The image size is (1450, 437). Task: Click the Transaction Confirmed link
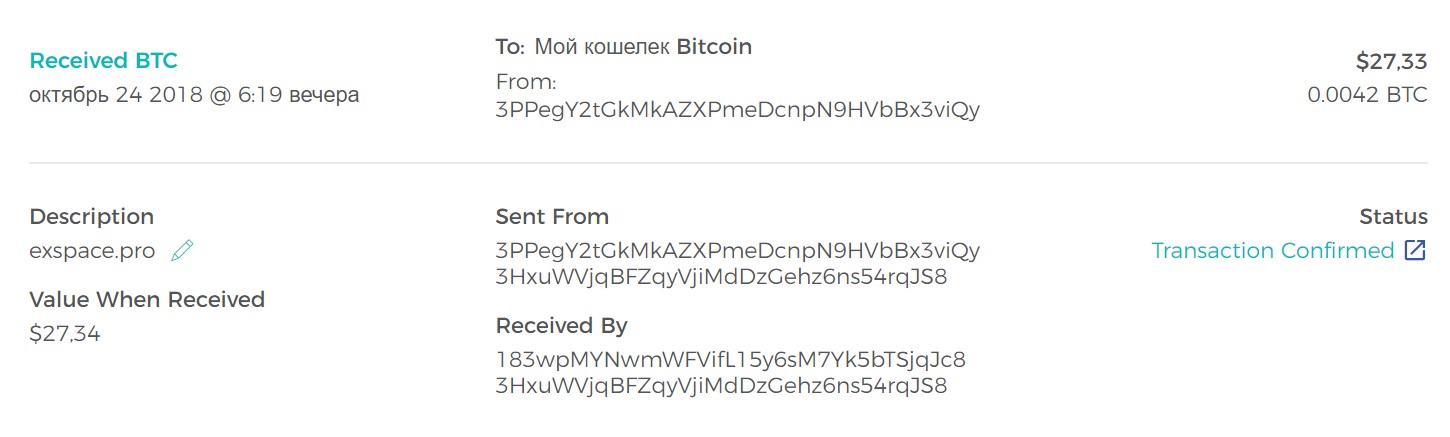click(1272, 250)
